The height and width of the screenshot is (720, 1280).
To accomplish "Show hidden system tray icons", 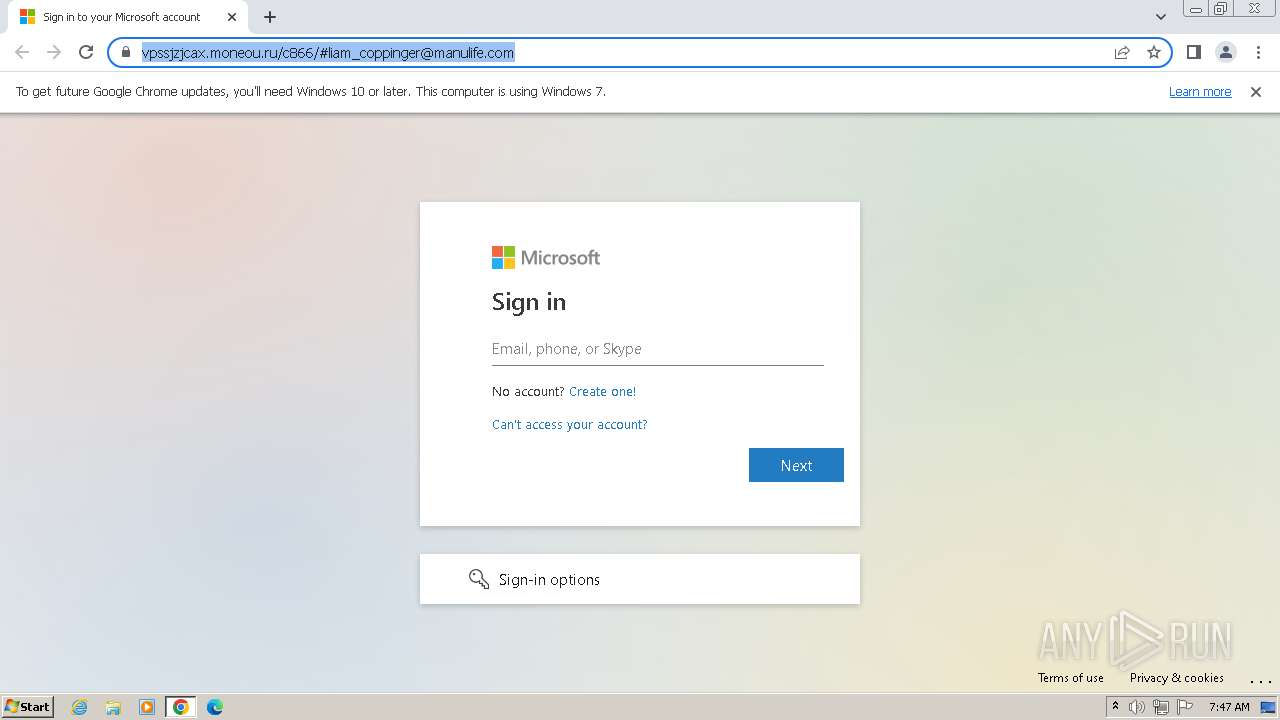I will coord(1115,706).
